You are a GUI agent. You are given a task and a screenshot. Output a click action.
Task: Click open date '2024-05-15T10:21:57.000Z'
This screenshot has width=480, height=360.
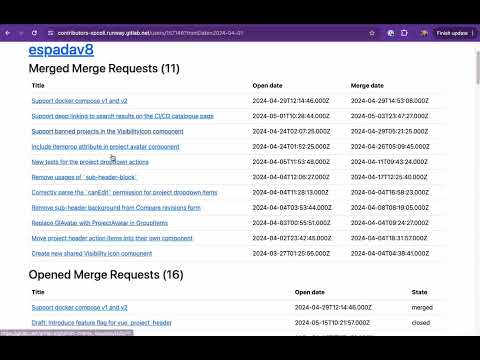(332, 323)
